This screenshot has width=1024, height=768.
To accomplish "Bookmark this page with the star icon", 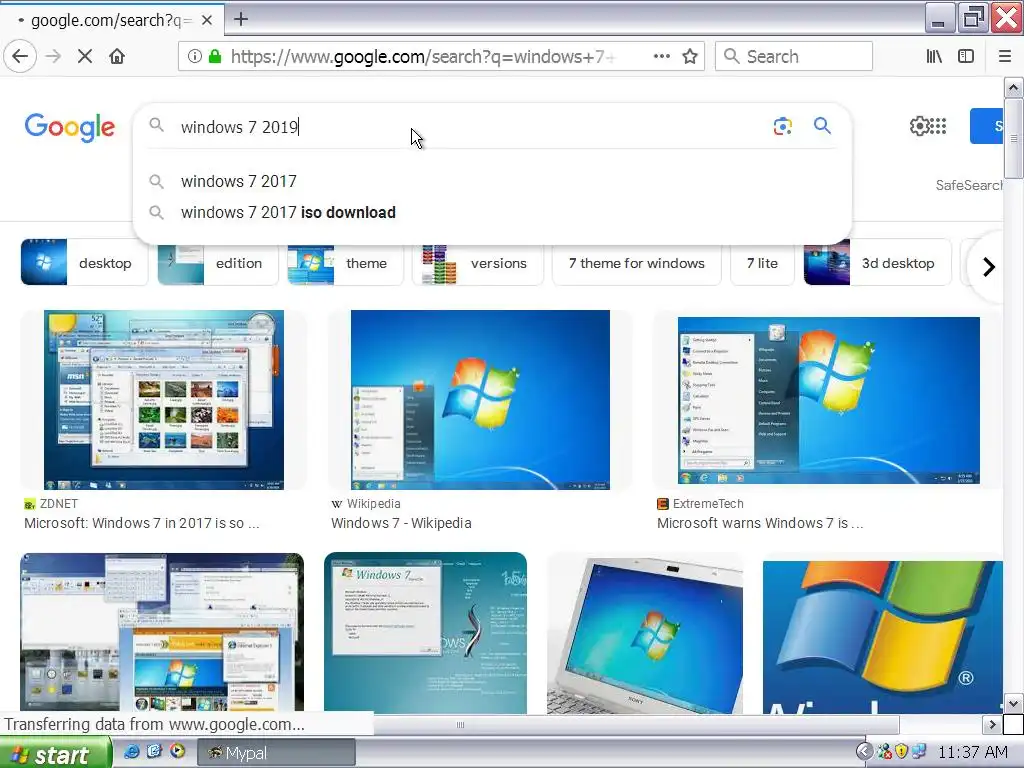I will pos(690,56).
